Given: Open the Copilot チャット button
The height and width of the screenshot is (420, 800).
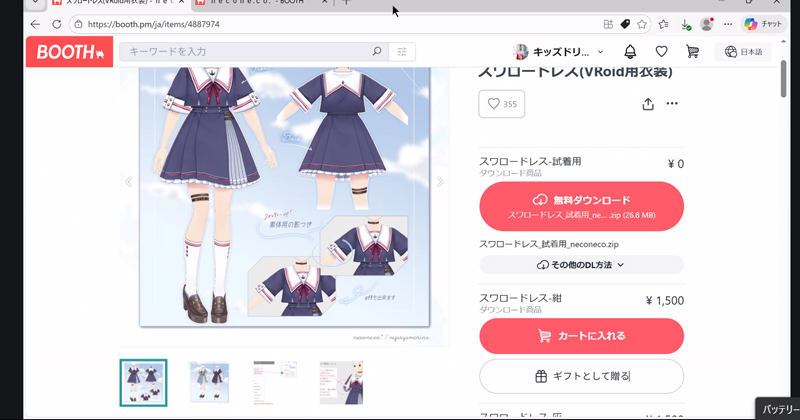Looking at the screenshot, I should [763, 24].
